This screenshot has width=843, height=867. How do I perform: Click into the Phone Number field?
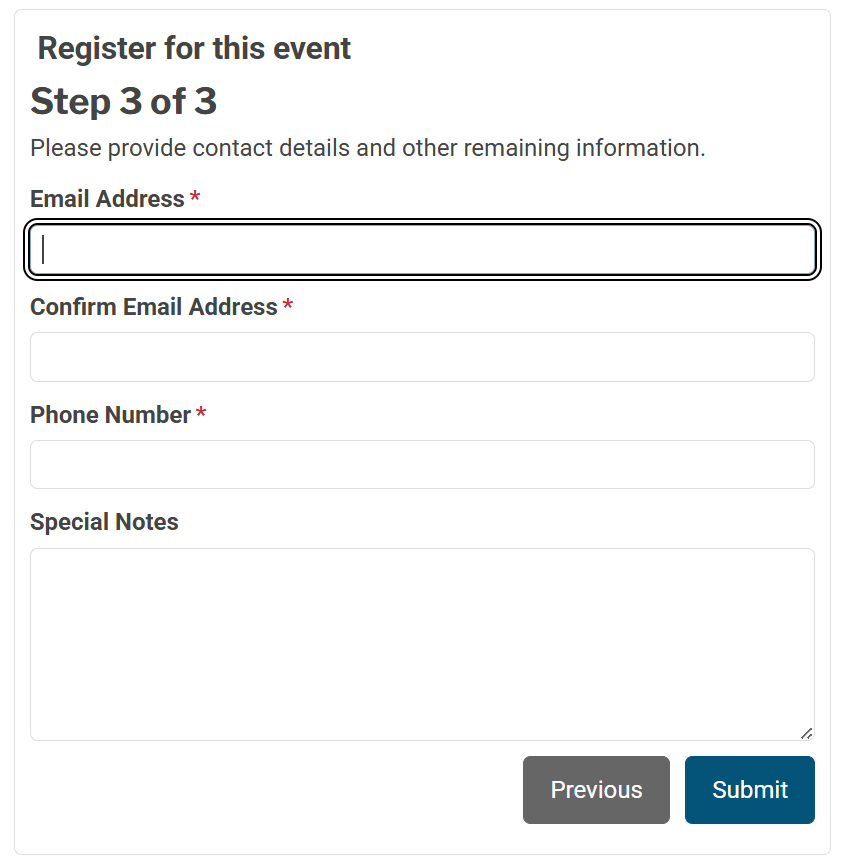click(x=422, y=465)
